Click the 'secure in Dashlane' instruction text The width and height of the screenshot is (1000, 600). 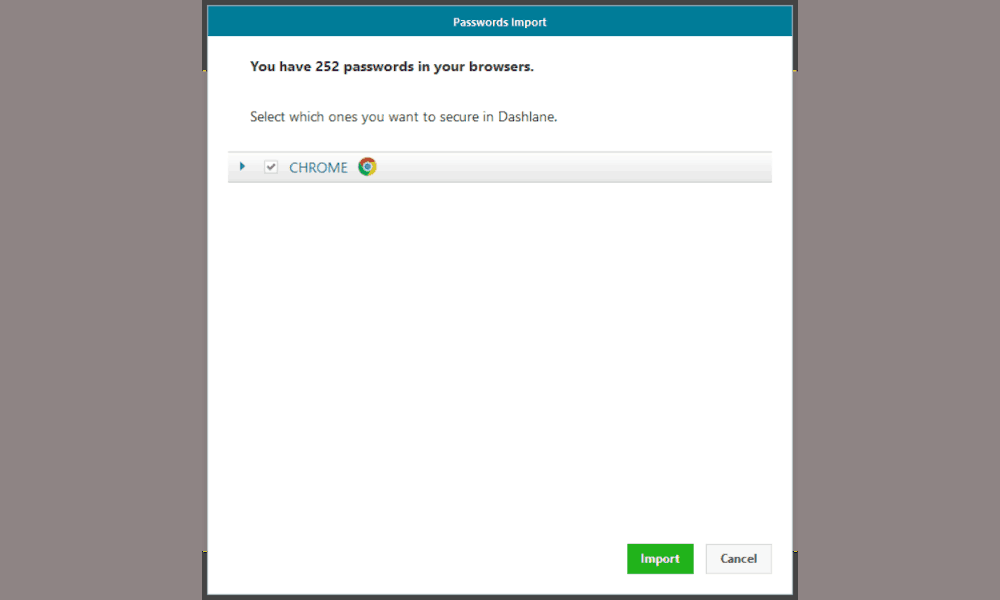click(x=404, y=117)
